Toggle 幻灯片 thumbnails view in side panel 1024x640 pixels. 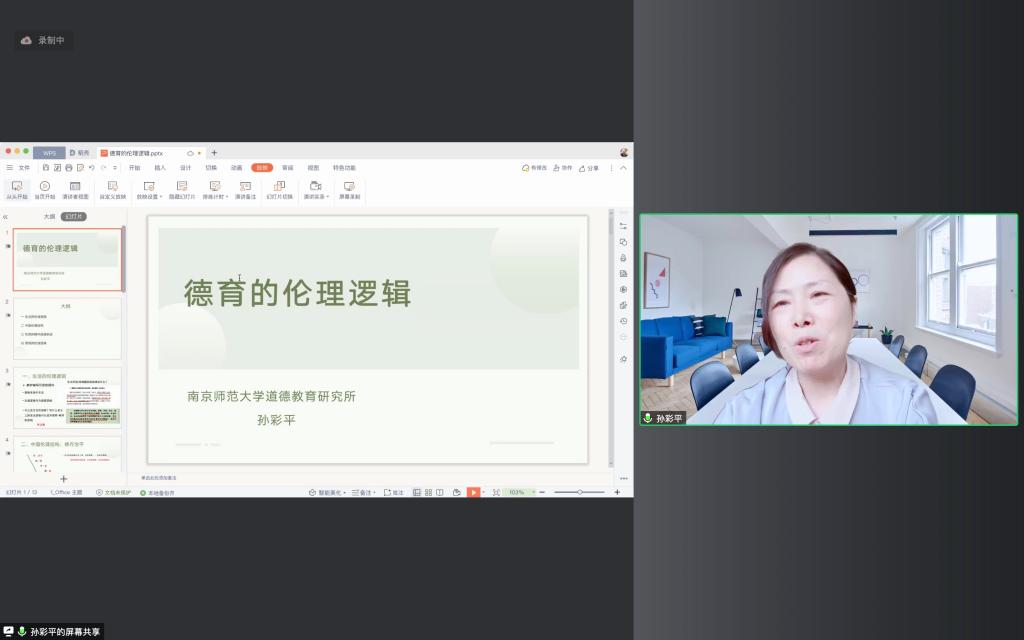[x=74, y=216]
